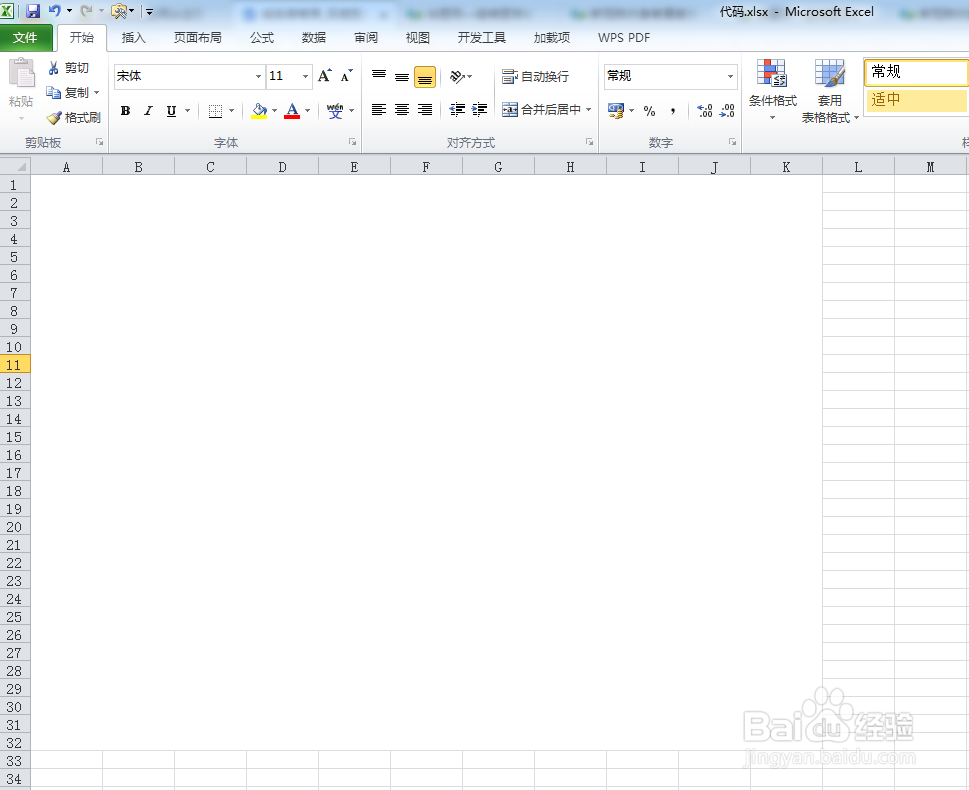Open the font size dropdown showing 11
This screenshot has height=790, width=969.
[x=305, y=77]
